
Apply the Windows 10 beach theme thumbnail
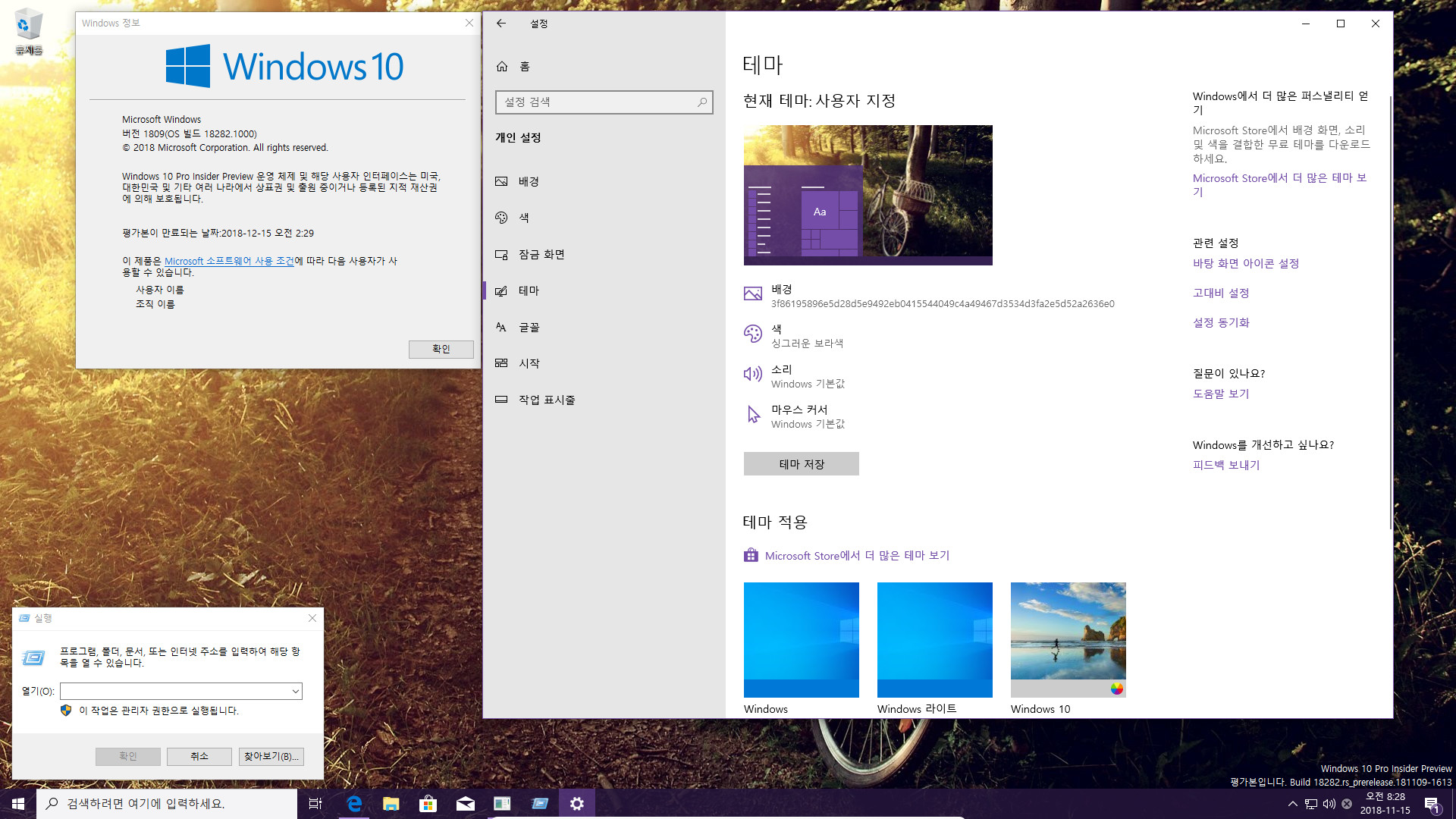[x=1068, y=640]
